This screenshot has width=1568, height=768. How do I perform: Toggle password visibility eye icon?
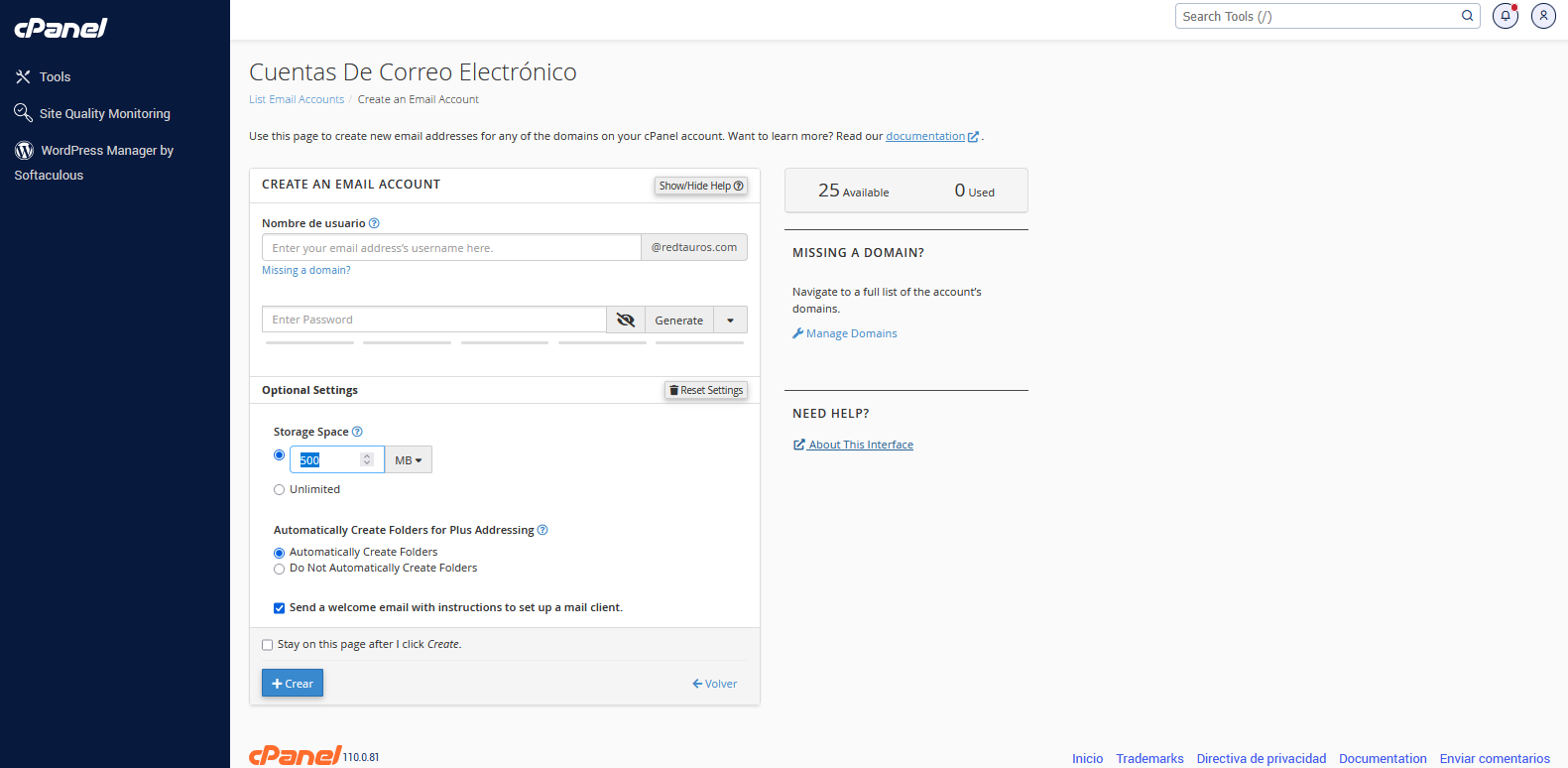[625, 320]
